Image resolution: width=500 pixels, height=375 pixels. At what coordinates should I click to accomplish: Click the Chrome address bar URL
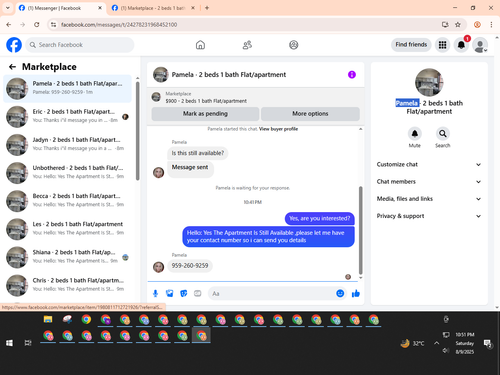coord(119,25)
